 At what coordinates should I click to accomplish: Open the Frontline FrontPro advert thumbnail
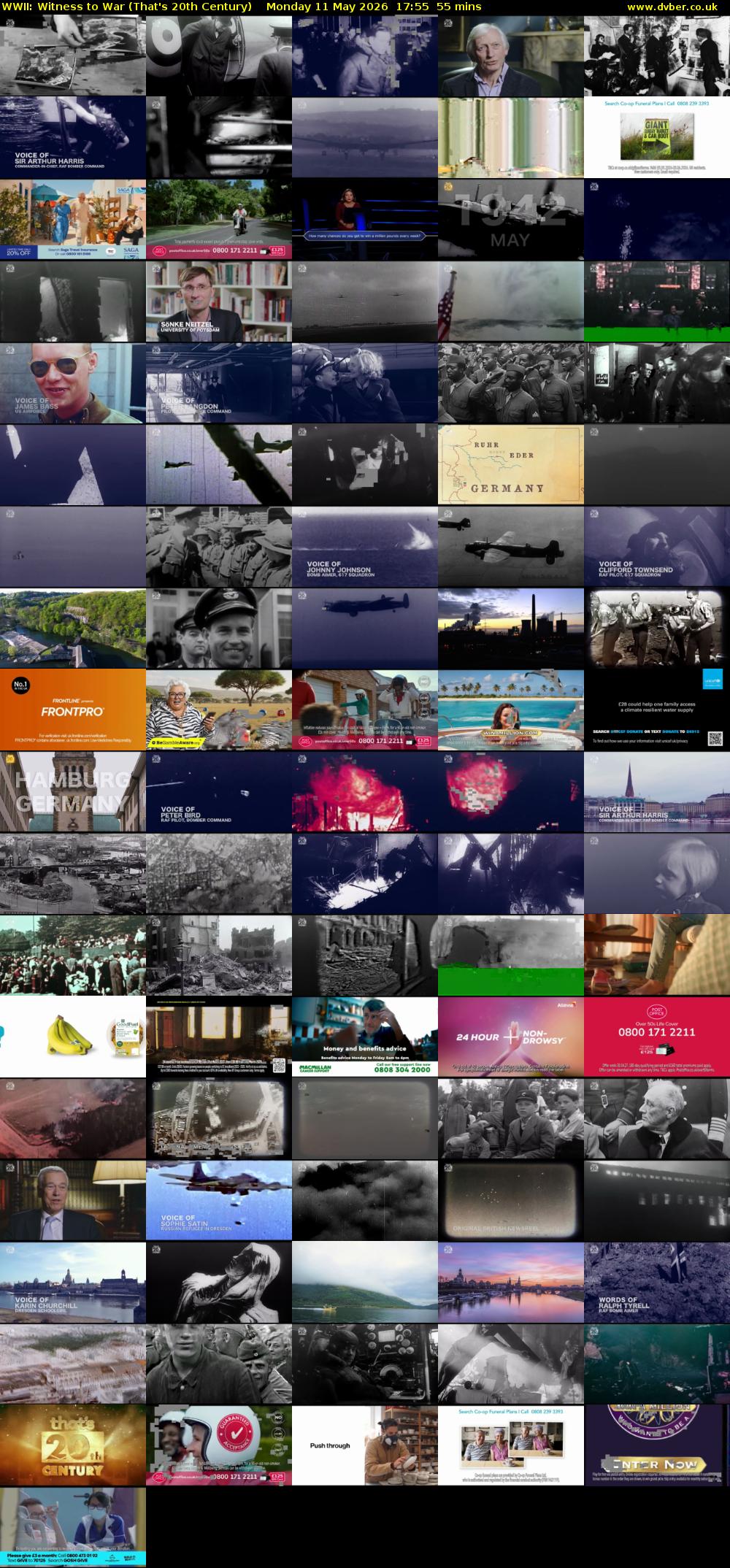(x=73, y=710)
